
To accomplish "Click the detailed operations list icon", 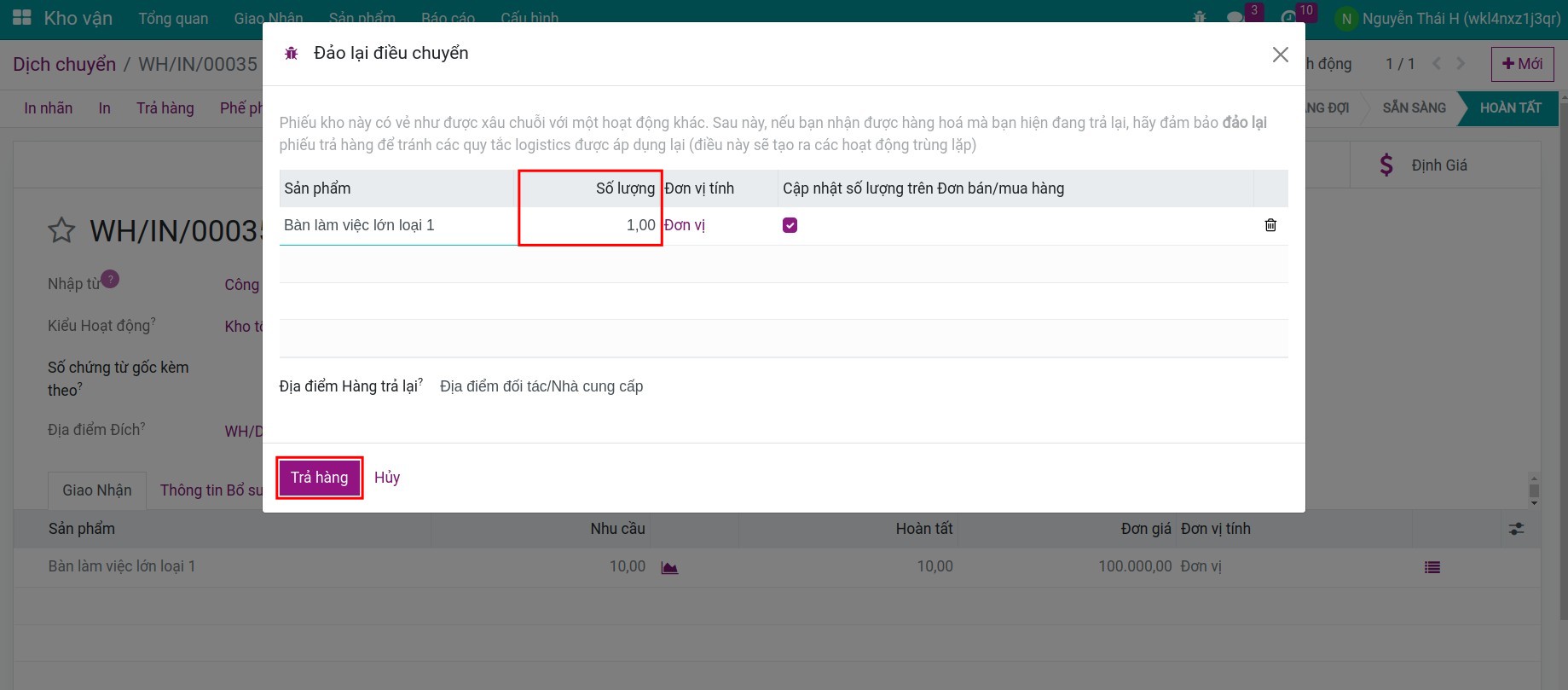I will [x=1432, y=567].
